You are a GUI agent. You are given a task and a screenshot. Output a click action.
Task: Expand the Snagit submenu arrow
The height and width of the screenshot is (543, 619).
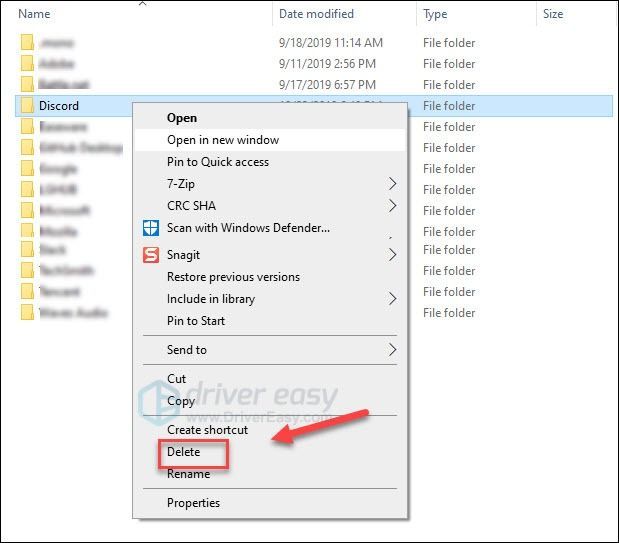click(x=392, y=255)
